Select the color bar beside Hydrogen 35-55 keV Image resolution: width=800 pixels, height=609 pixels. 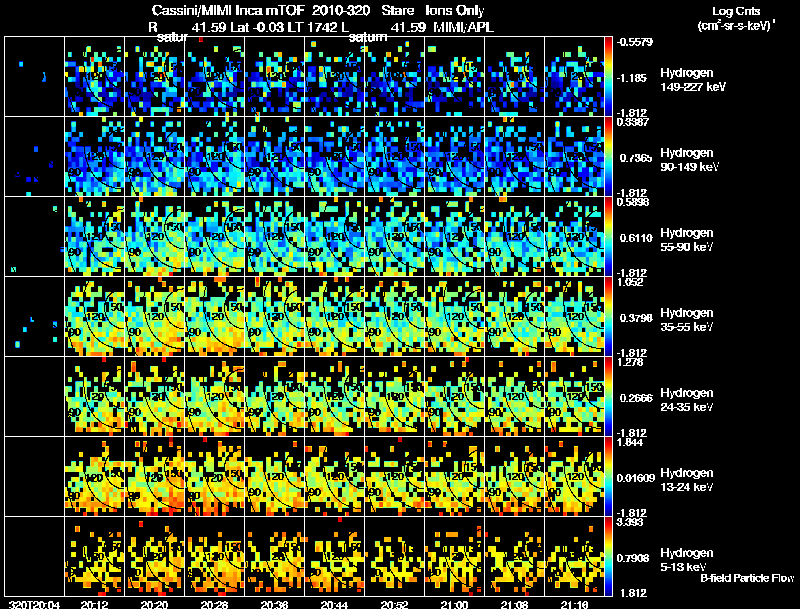point(608,316)
